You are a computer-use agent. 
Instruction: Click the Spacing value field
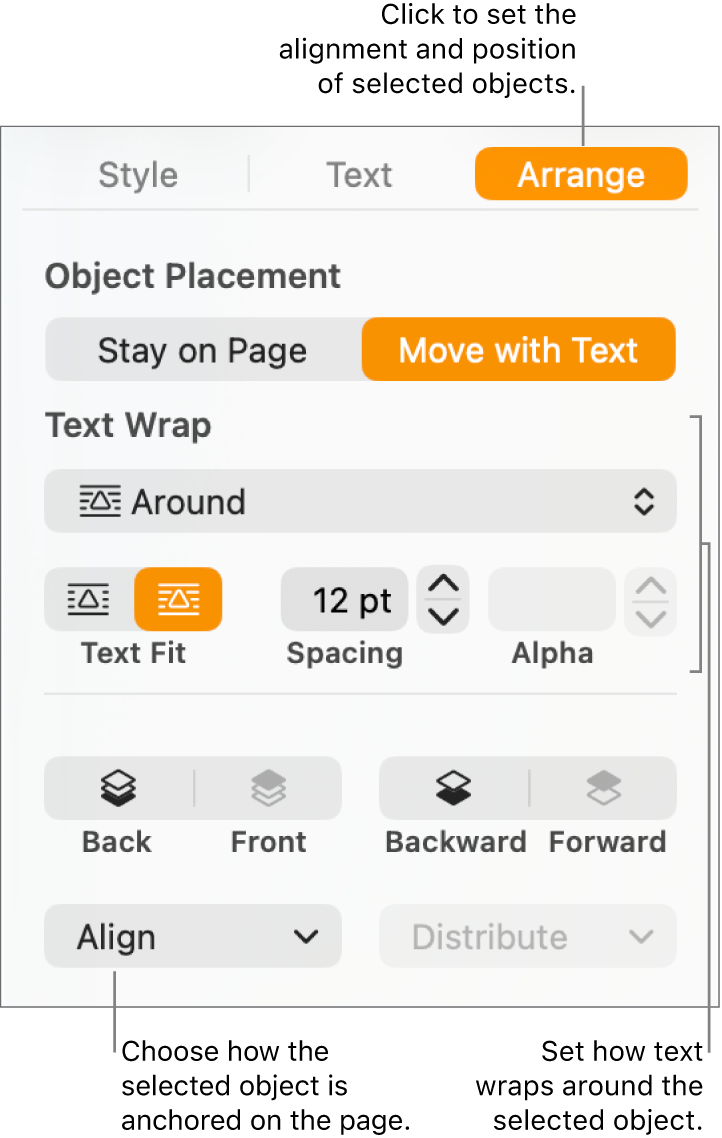coord(344,600)
